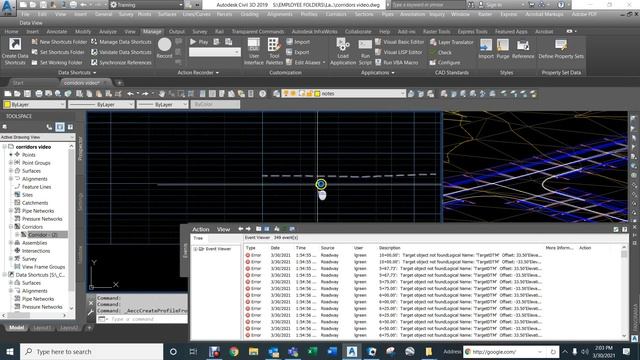Viewport: 640px width, 360px height.
Task: Click CAD Standards Configure
Action: point(445,62)
